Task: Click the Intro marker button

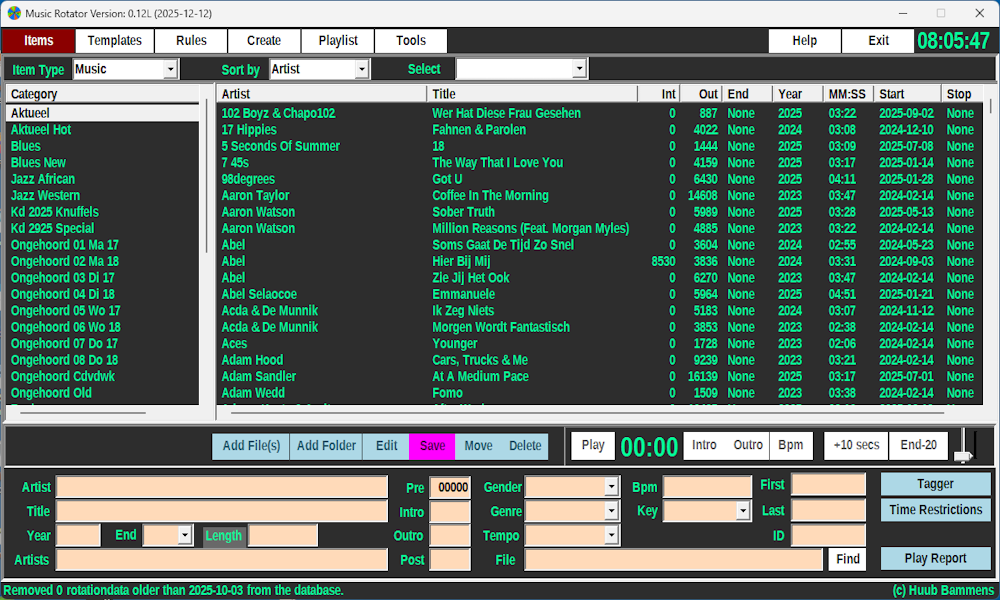Action: tap(704, 445)
